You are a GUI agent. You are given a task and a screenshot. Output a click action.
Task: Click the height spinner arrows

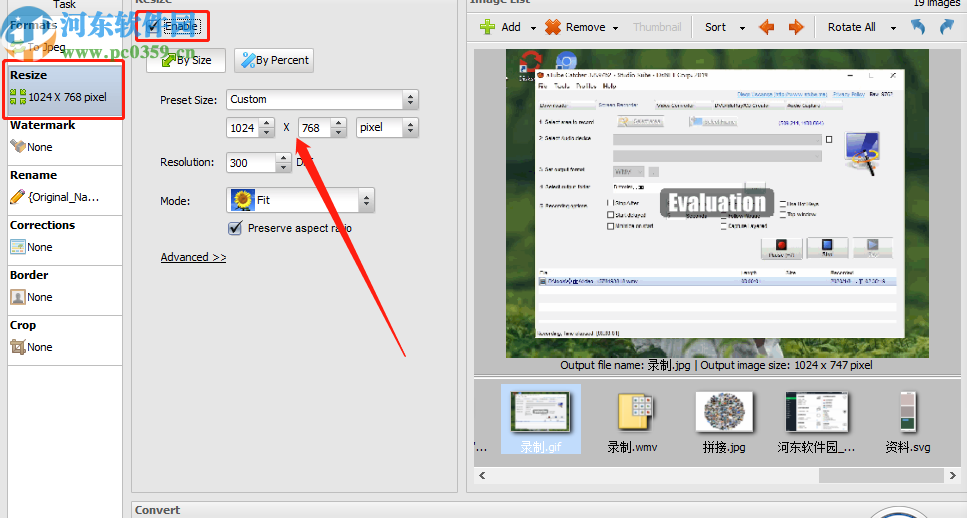(x=339, y=128)
